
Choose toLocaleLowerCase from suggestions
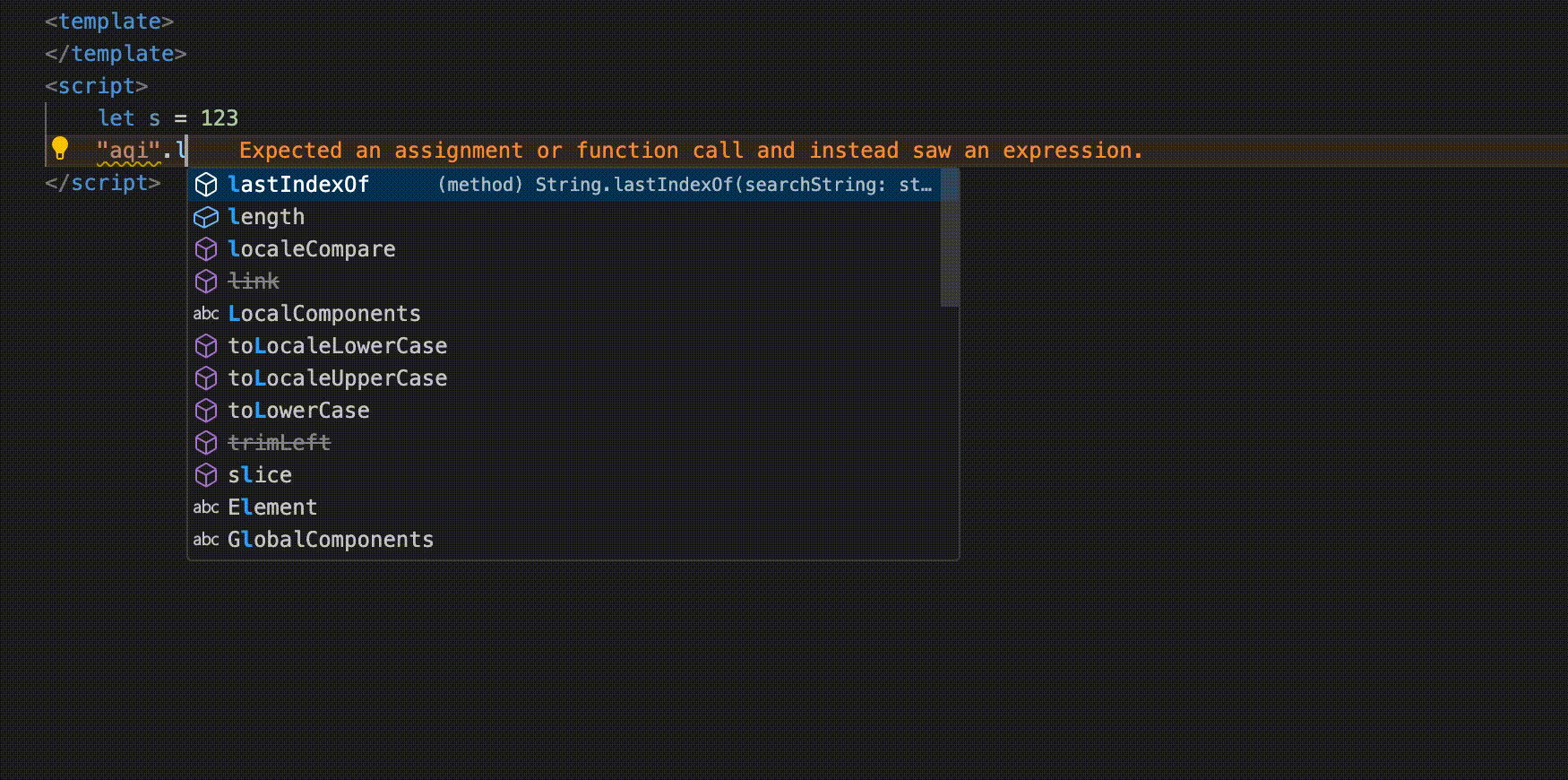(x=337, y=346)
